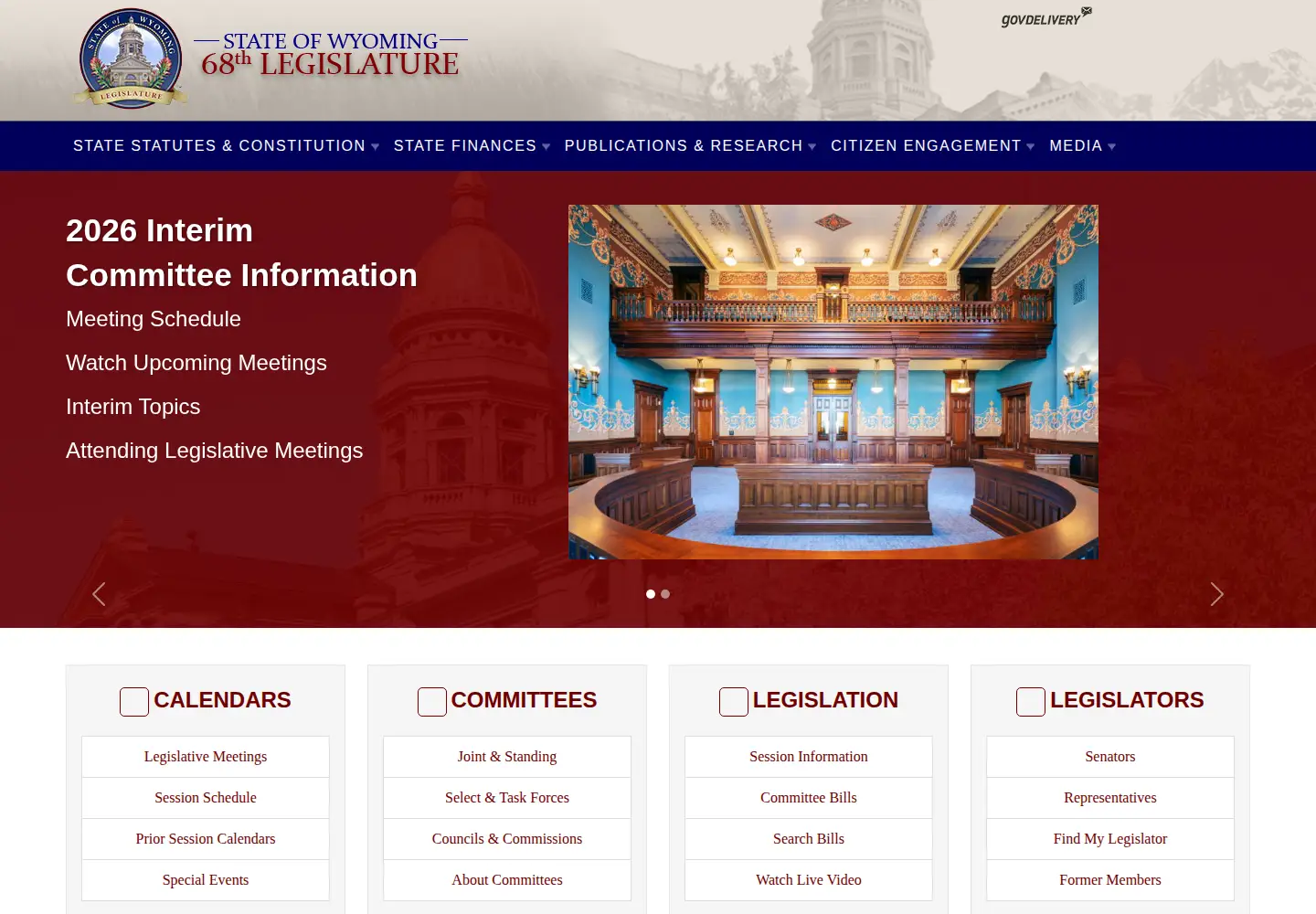Open the GovDelivery email subscription icon
This screenshot has height=914, width=1316.
pyautogui.click(x=1046, y=17)
